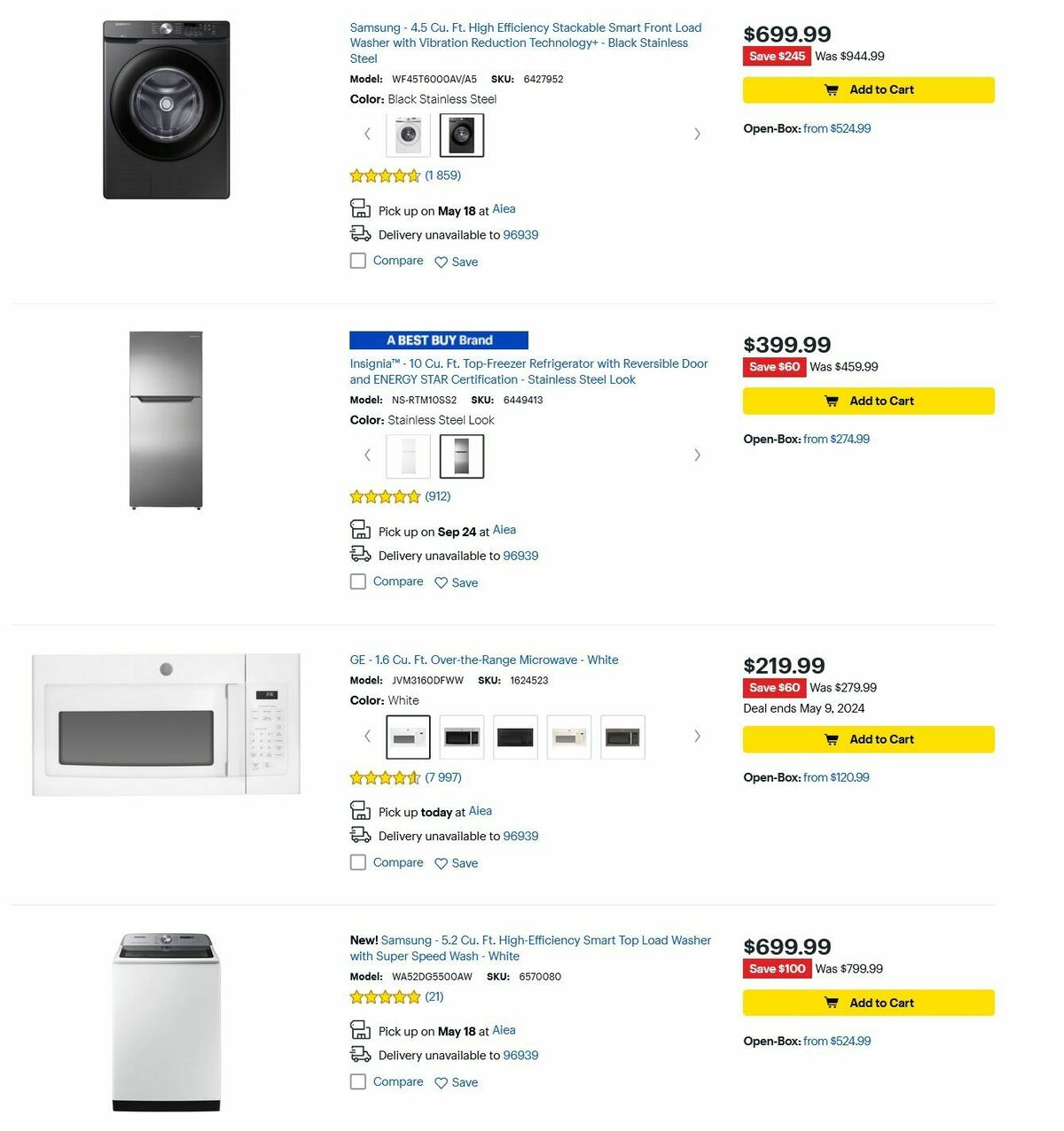This screenshot has width=1064, height=1131.
Task: Check the Compare box for the Samsung front load washer
Action: pos(358,261)
